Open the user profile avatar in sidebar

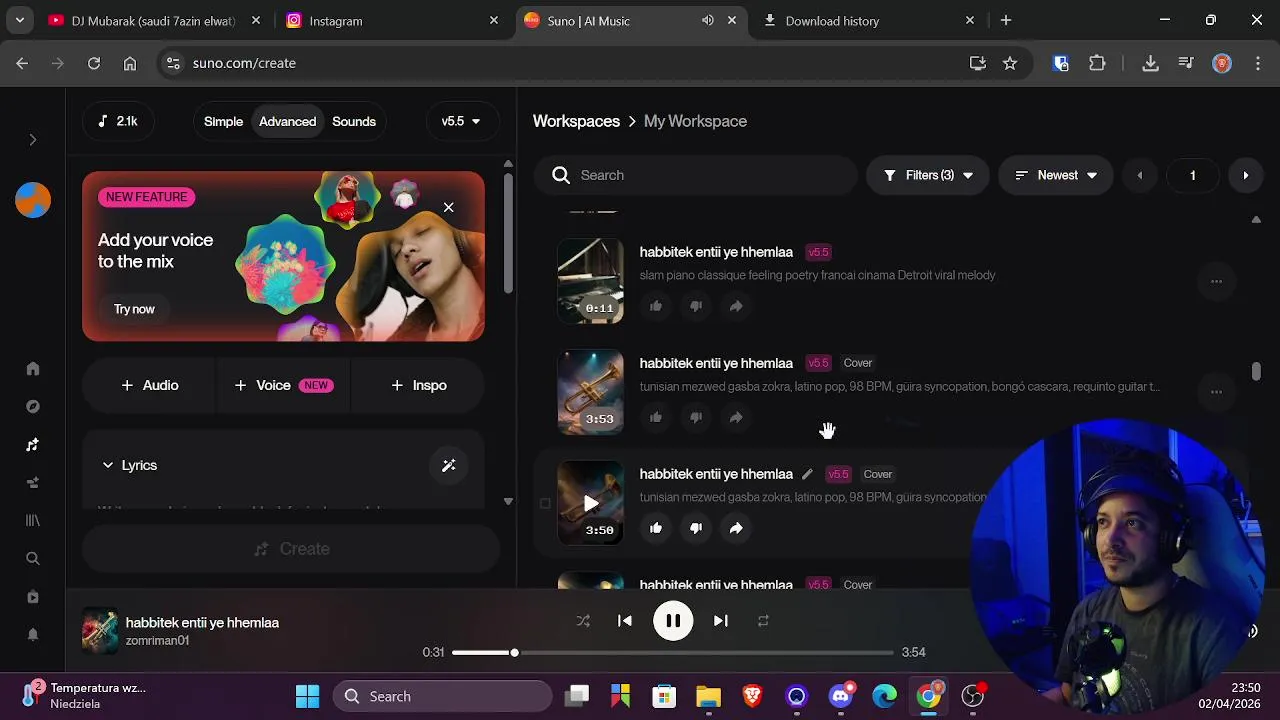click(33, 200)
